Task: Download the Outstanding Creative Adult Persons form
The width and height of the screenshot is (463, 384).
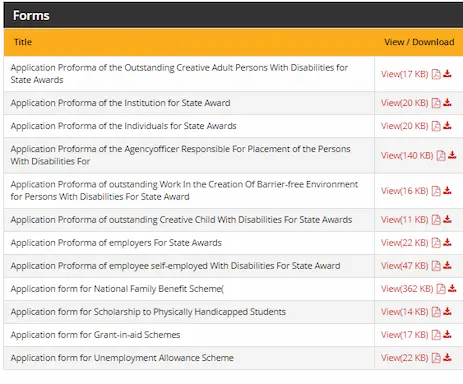Action: [x=447, y=74]
